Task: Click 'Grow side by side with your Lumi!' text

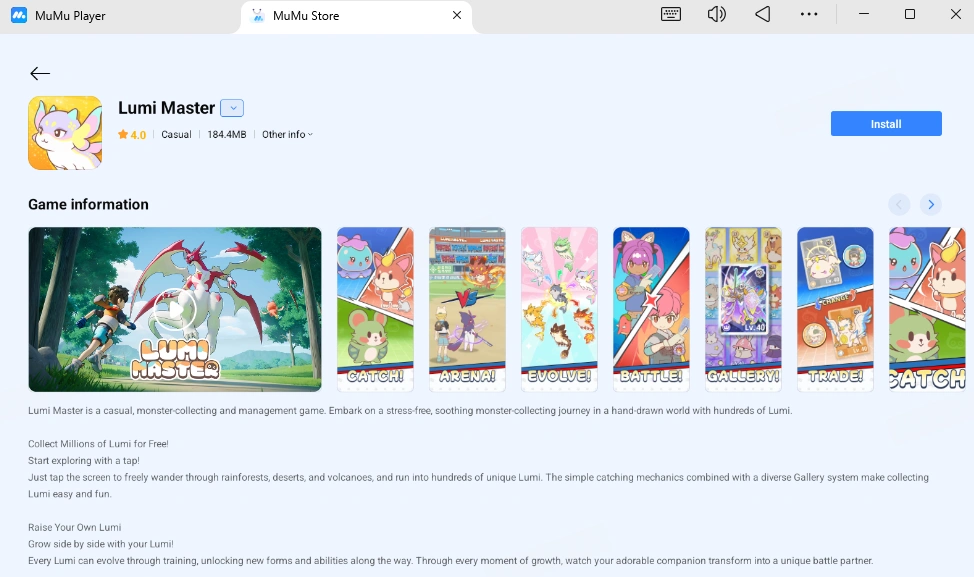Action: tap(101, 544)
